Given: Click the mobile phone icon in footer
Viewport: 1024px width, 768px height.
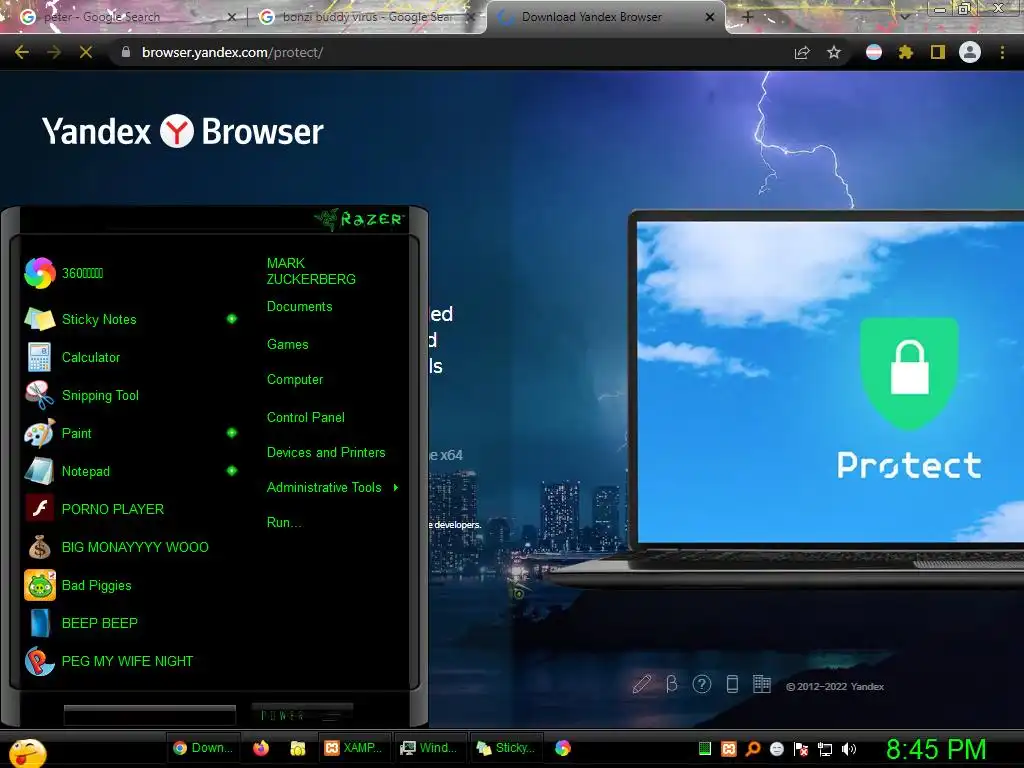Looking at the screenshot, I should click(732, 684).
